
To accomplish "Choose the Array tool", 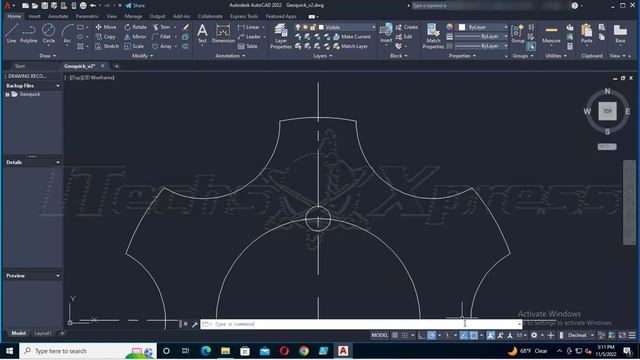I will 162,46.
